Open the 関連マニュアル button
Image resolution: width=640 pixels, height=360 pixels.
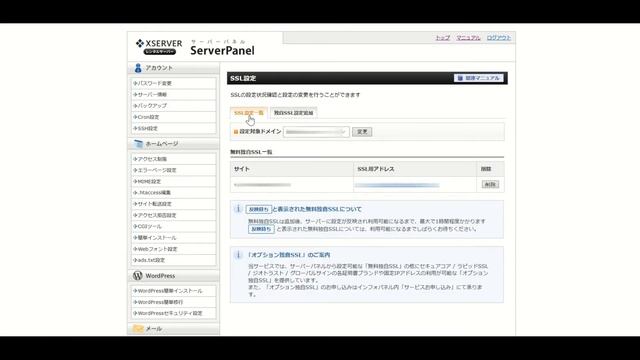479,78
